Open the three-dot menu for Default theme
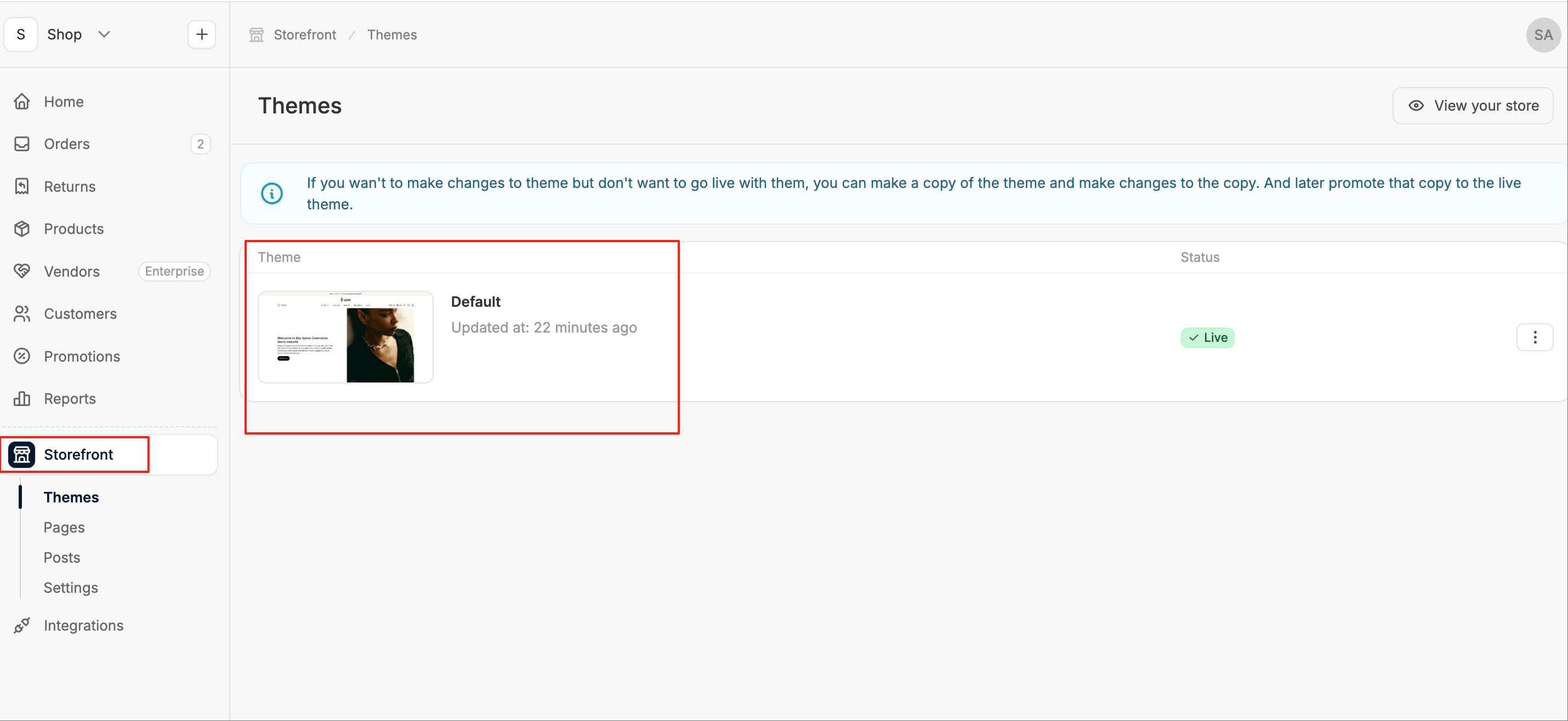This screenshot has height=721, width=1568. click(1535, 337)
